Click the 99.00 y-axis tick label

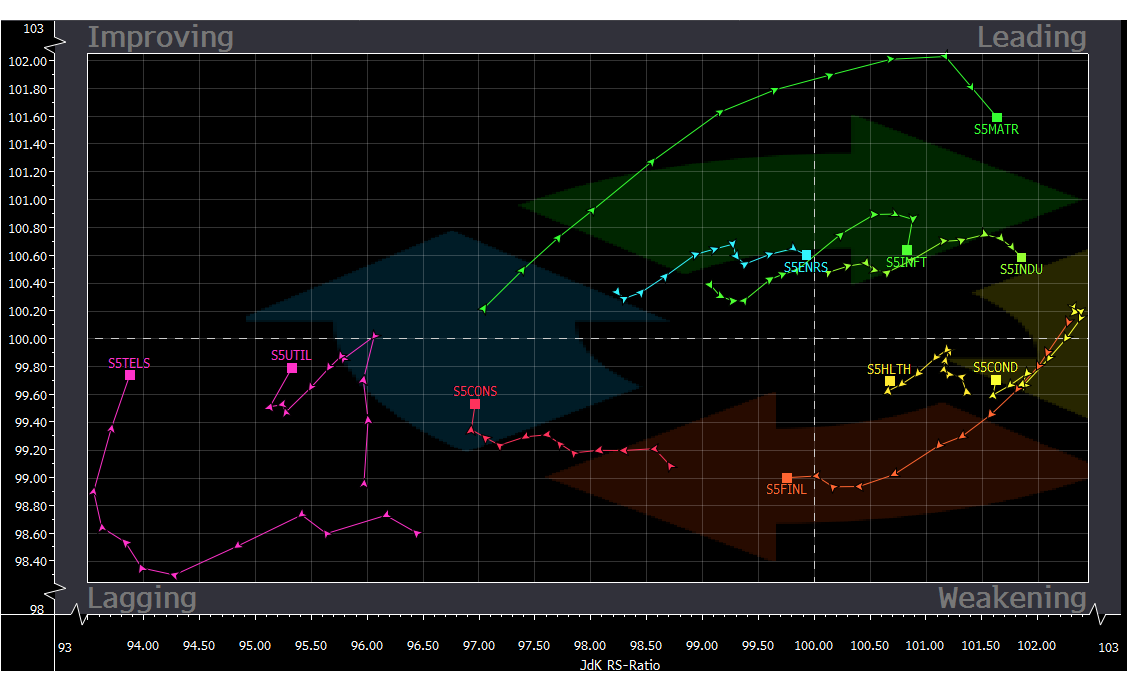[31, 478]
